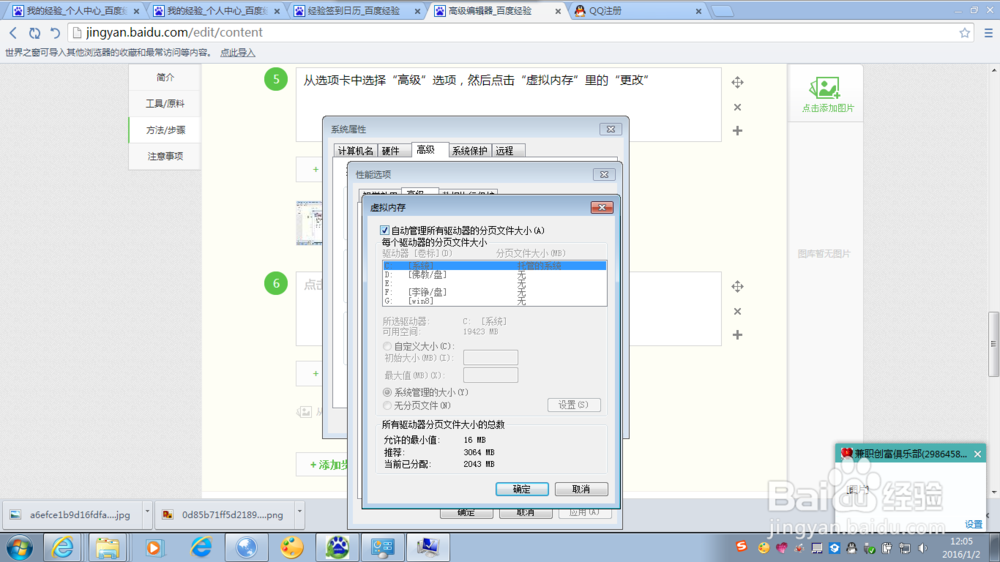Viewport: 1000px width, 562px height.
Task: Select drive G: [win8] row in list
Action: (494, 301)
